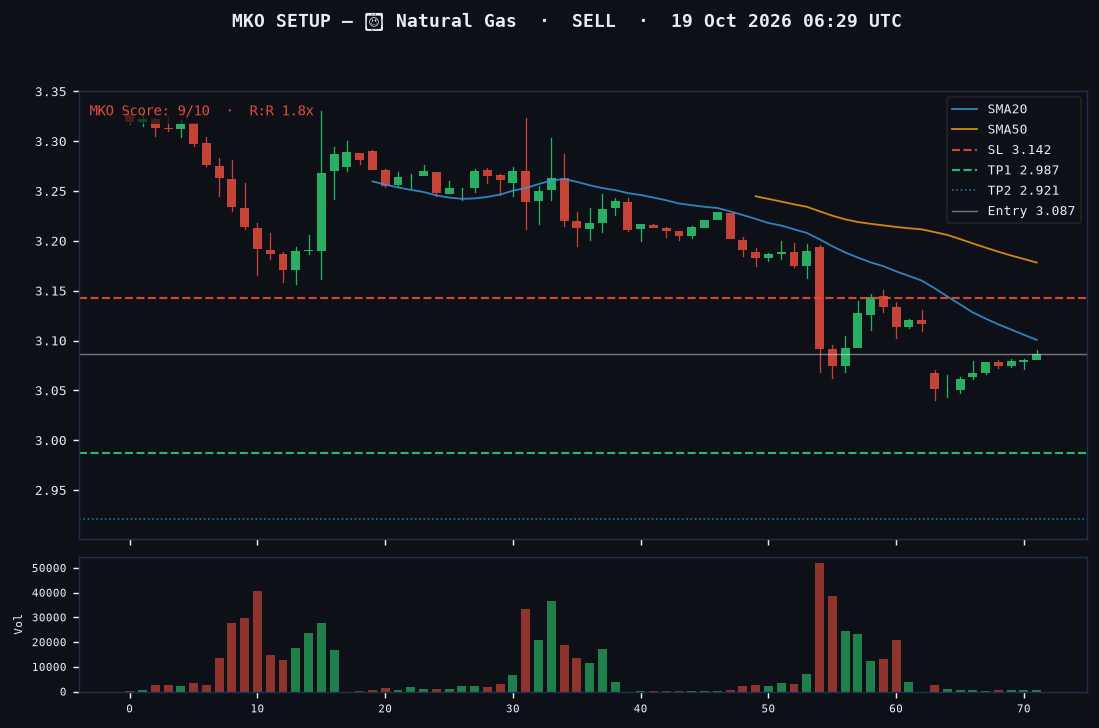1099x728 pixels.
Task: Click the clock emoji icon in the title
Action: [374, 22]
